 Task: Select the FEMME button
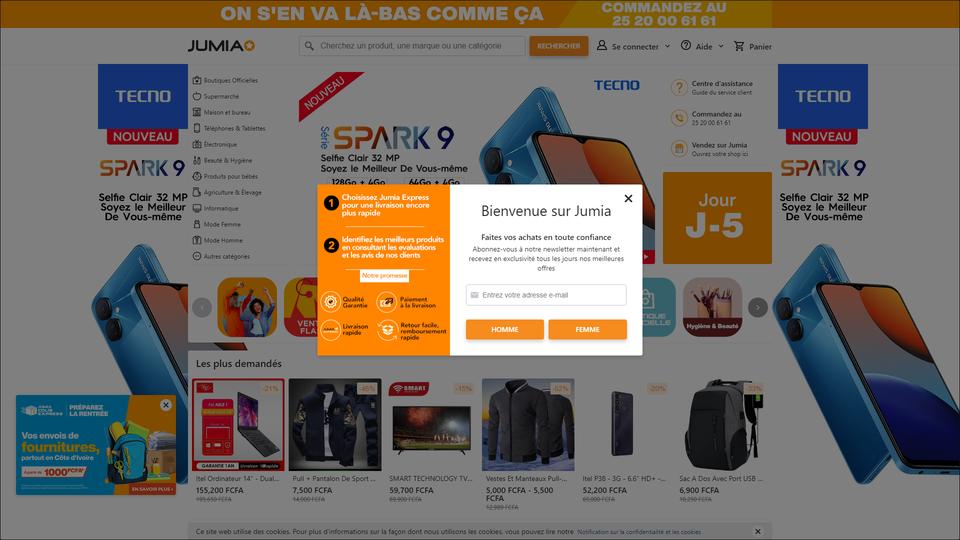click(x=587, y=329)
